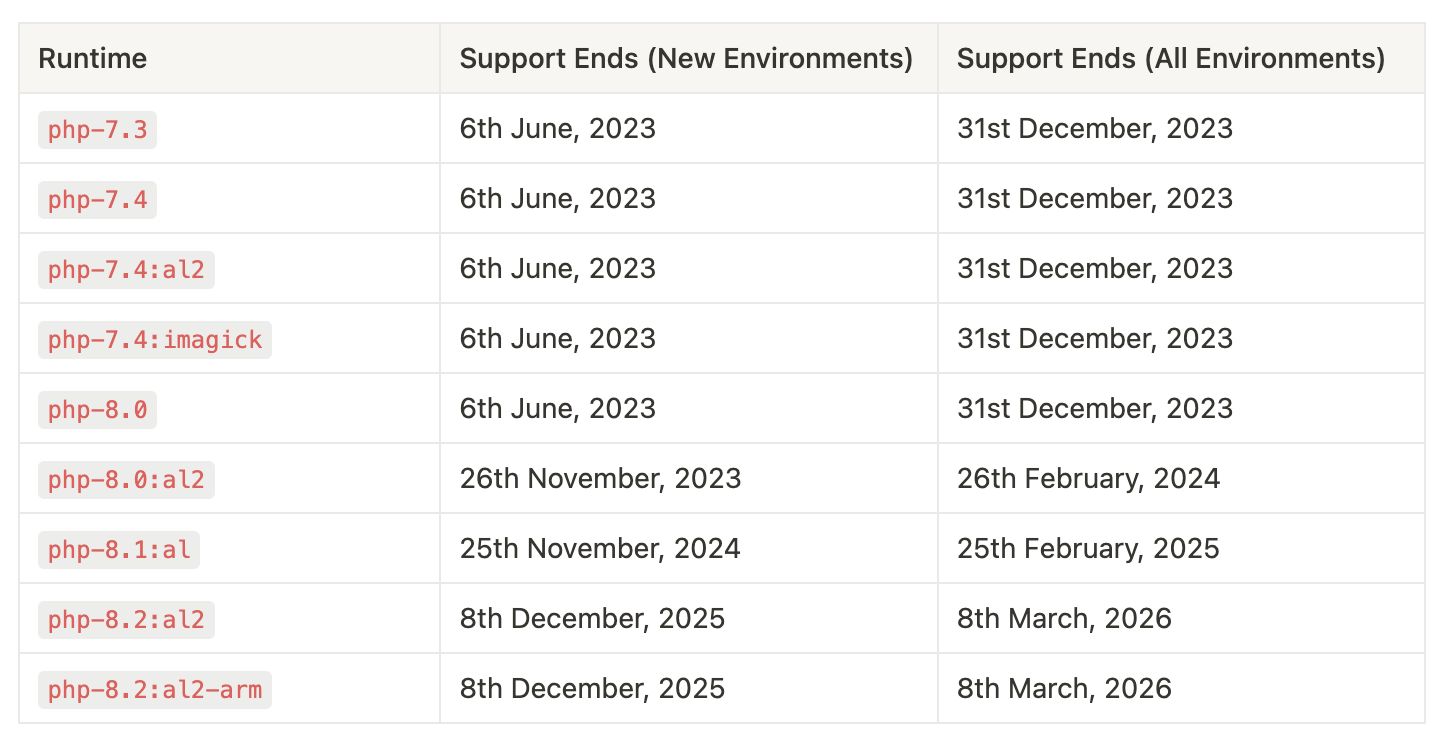Click 8th March, 2026 in php-8.2:al2-arm row
Image resolution: width=1448 pixels, height=748 pixels.
click(1064, 689)
